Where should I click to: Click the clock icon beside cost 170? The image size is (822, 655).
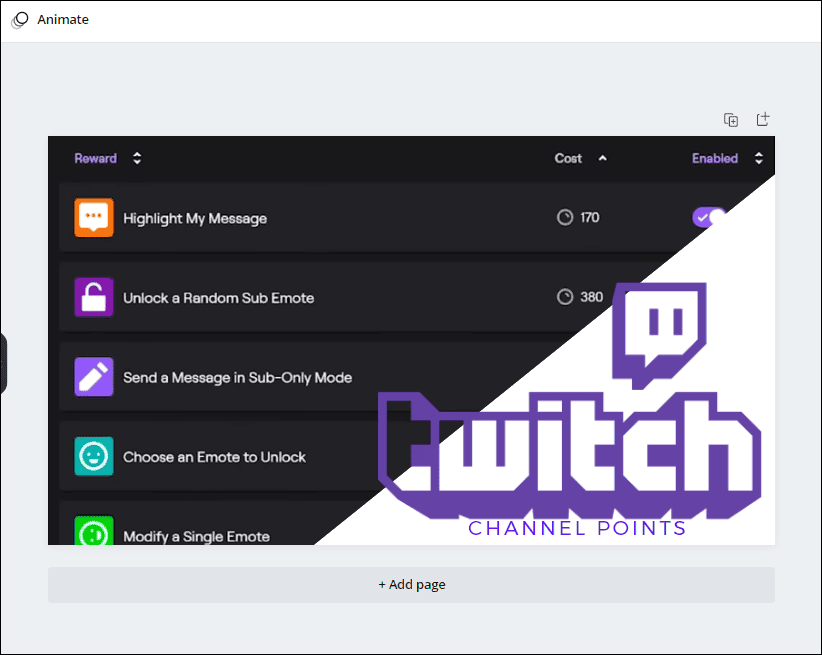coord(565,217)
